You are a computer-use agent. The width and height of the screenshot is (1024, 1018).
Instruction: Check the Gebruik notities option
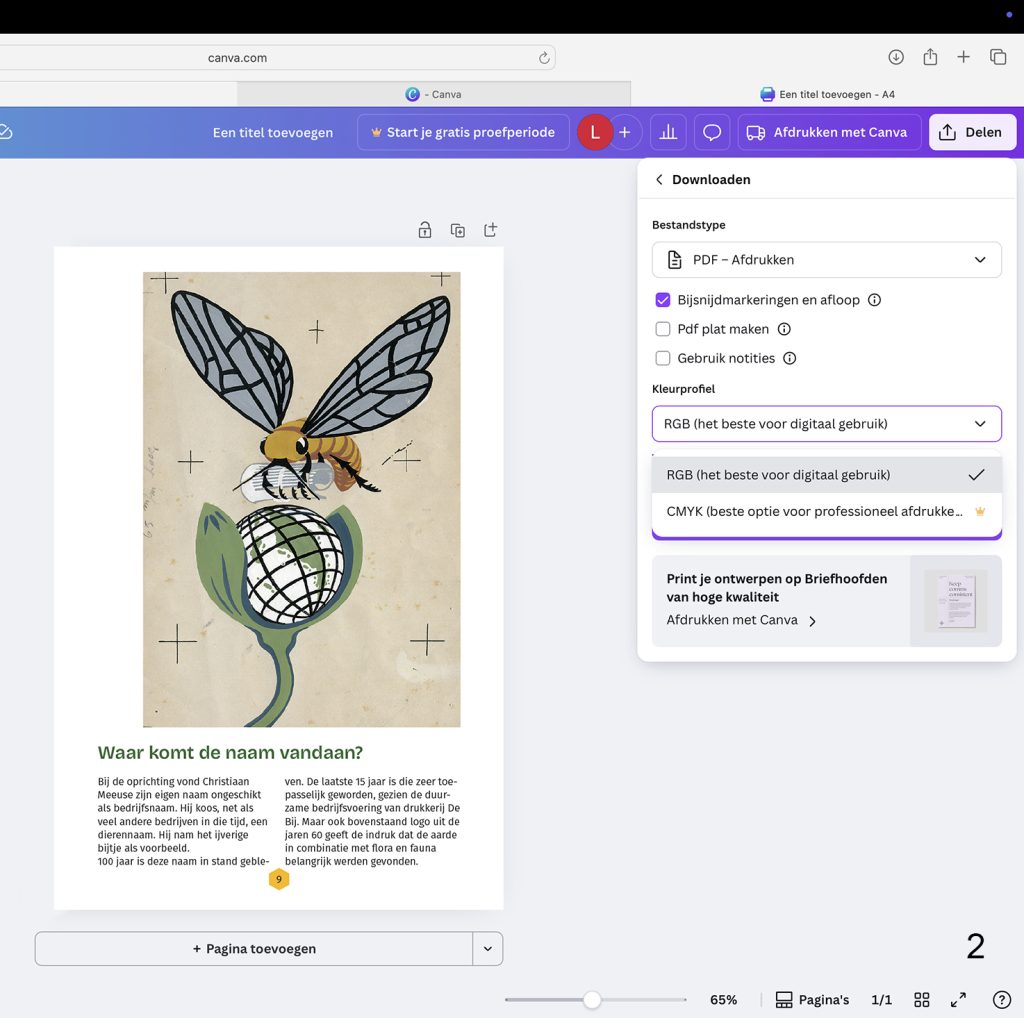pos(663,358)
